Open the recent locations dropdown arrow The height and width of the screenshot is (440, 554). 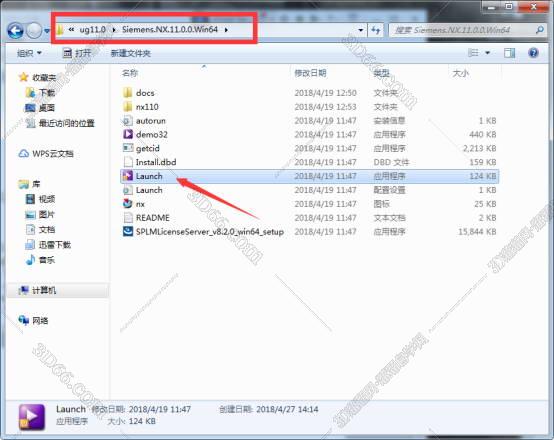[x=47, y=31]
